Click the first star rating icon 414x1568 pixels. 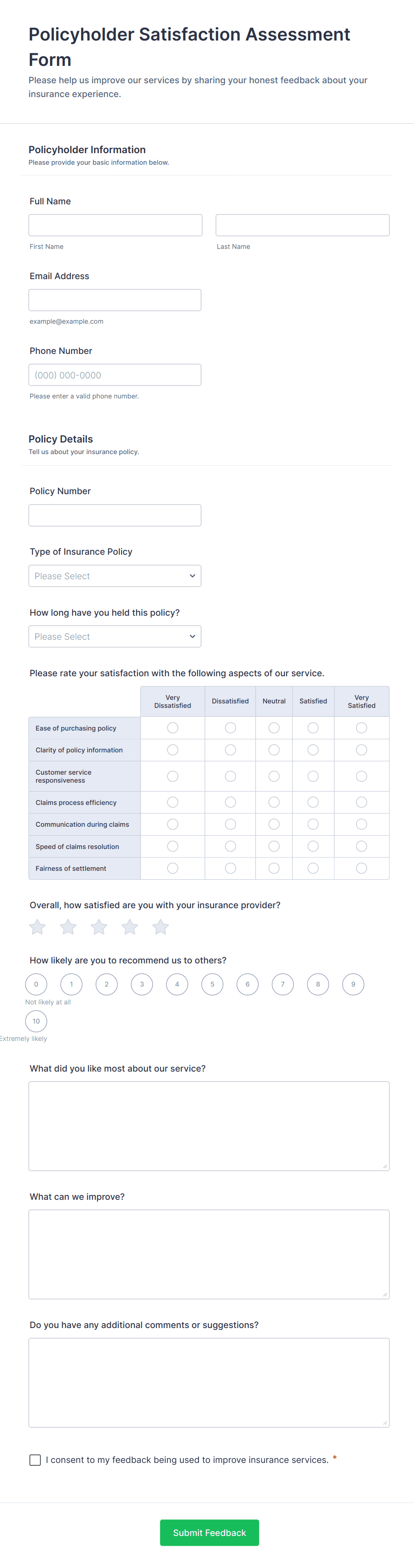coord(37,927)
